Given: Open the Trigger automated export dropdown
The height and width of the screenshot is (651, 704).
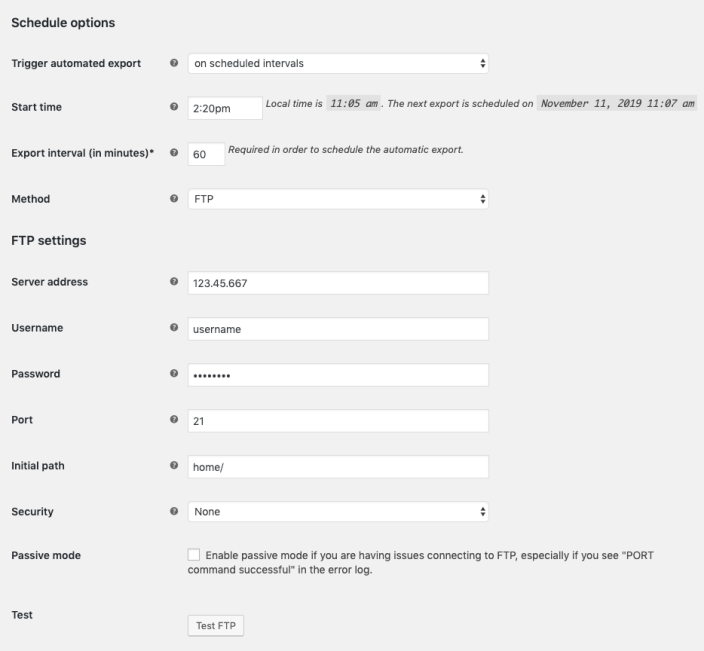Looking at the screenshot, I should pos(338,64).
